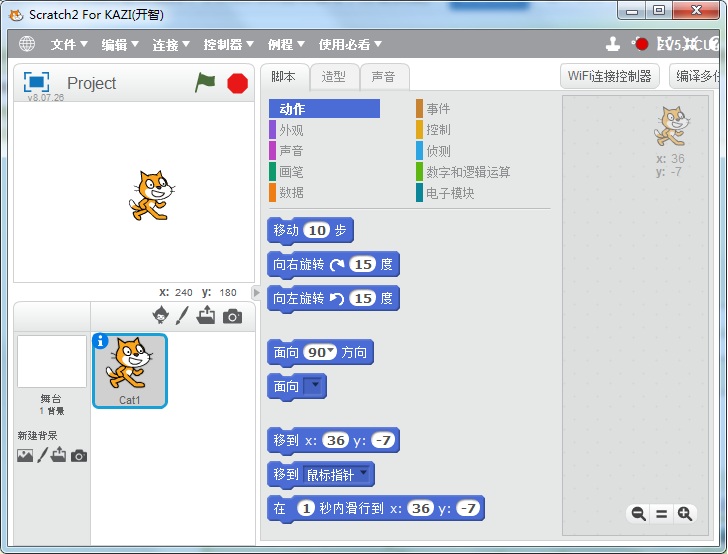Open target dropdown in 面向 block
The width and height of the screenshot is (728, 554).
(314, 385)
